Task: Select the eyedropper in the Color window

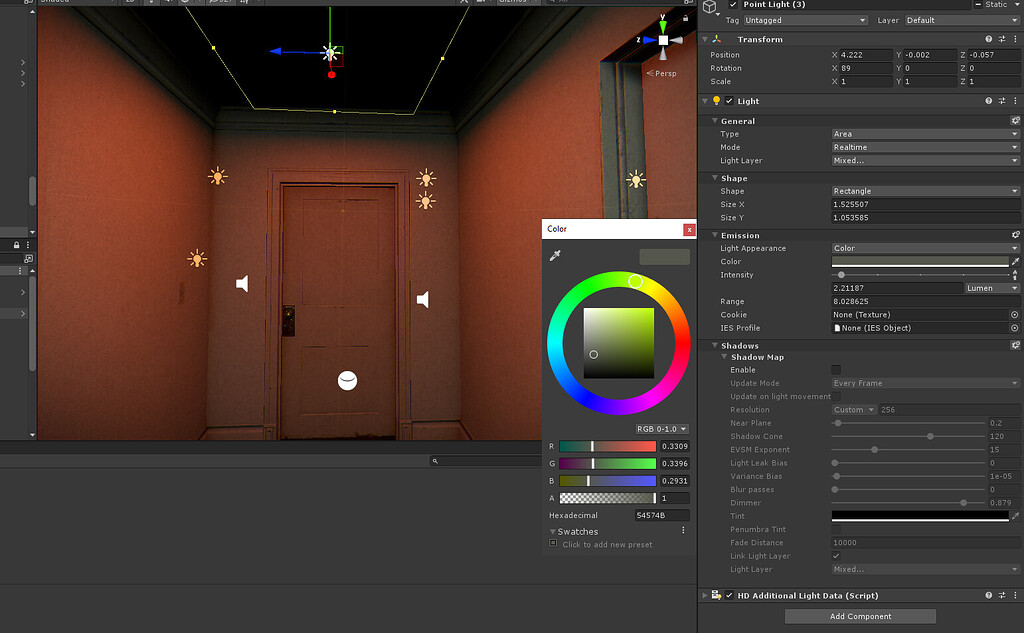Action: coord(556,256)
